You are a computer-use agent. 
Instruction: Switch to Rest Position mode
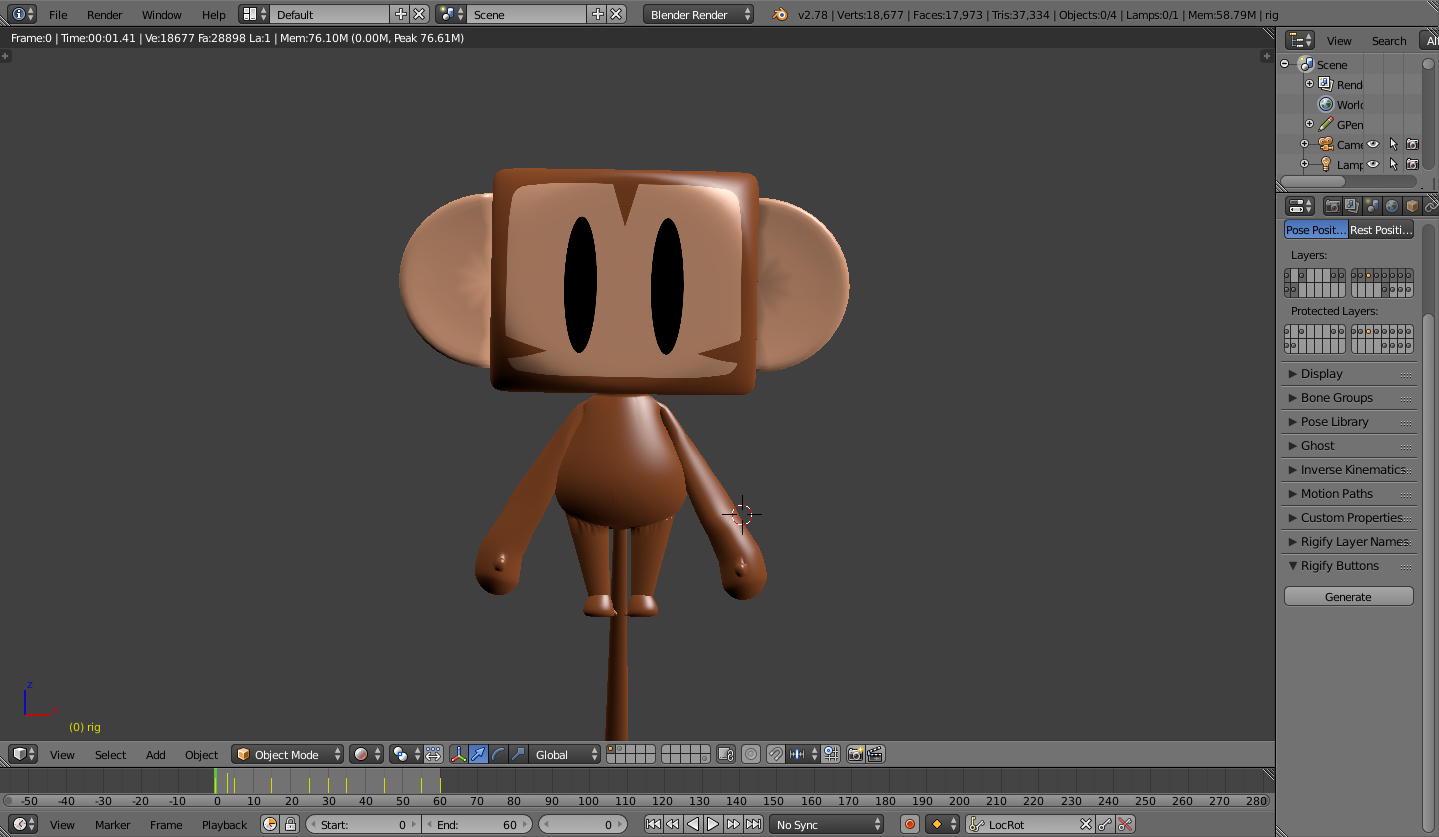point(1380,229)
